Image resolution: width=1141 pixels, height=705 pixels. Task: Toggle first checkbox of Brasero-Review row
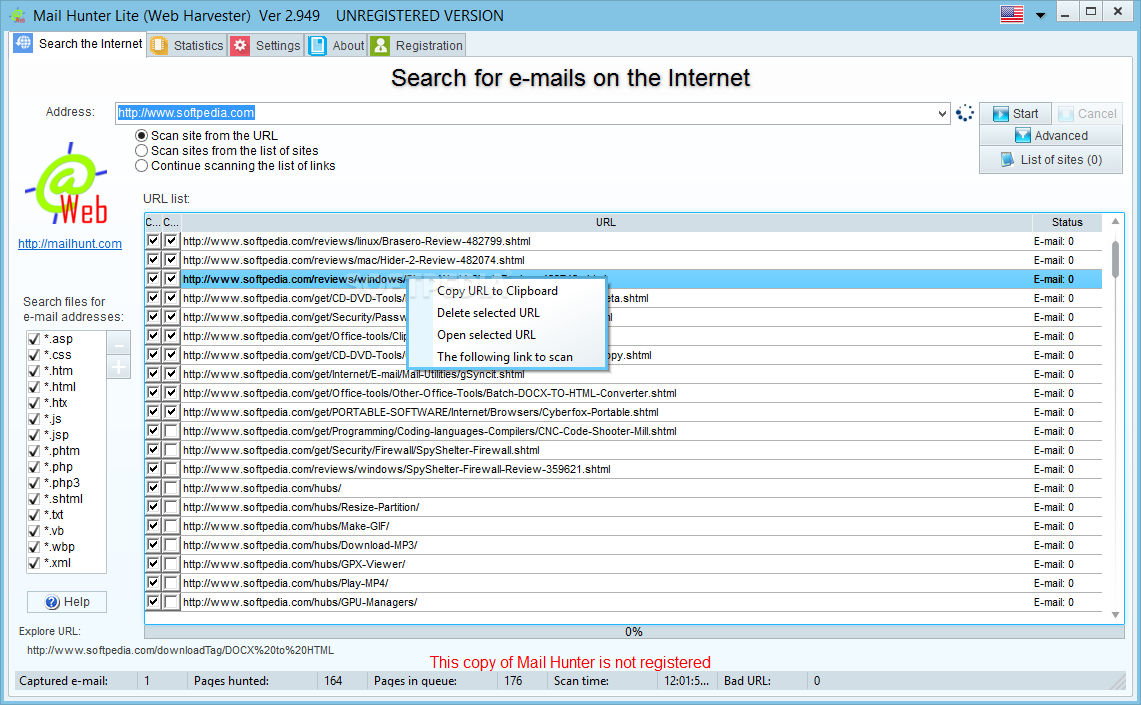tap(153, 241)
